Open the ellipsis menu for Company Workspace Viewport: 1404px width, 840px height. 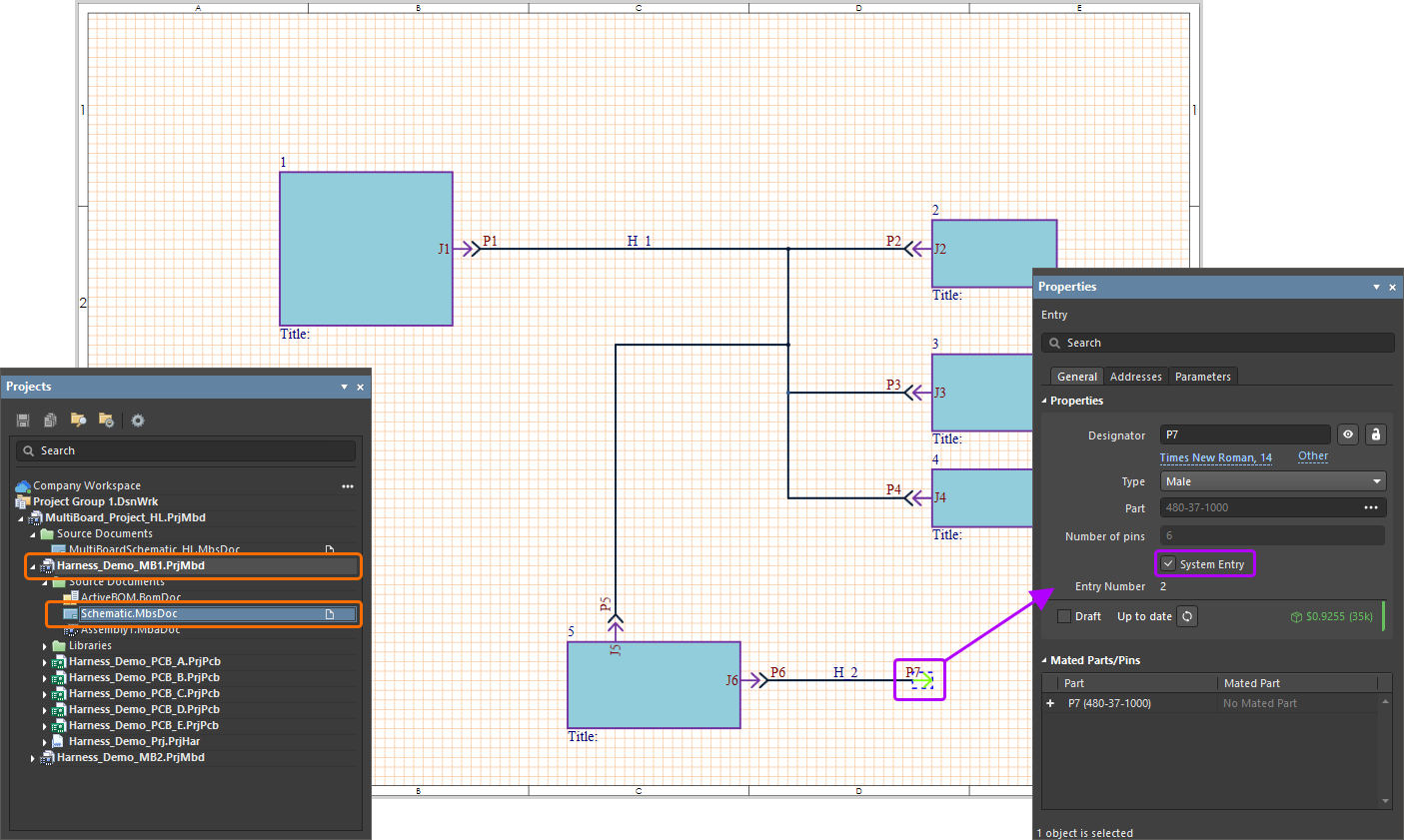tap(348, 486)
